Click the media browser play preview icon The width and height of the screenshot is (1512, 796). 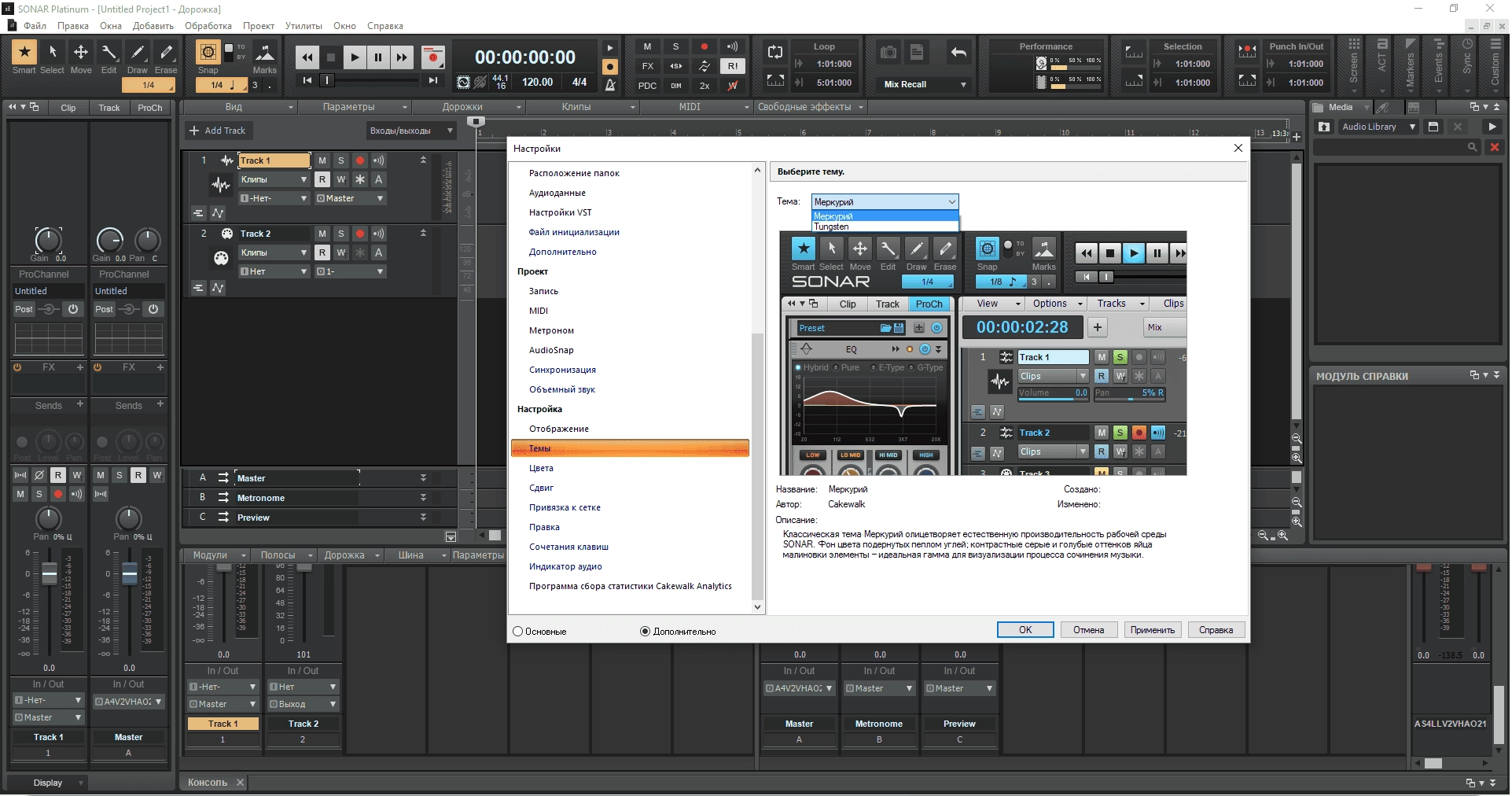pyautogui.click(x=1492, y=127)
